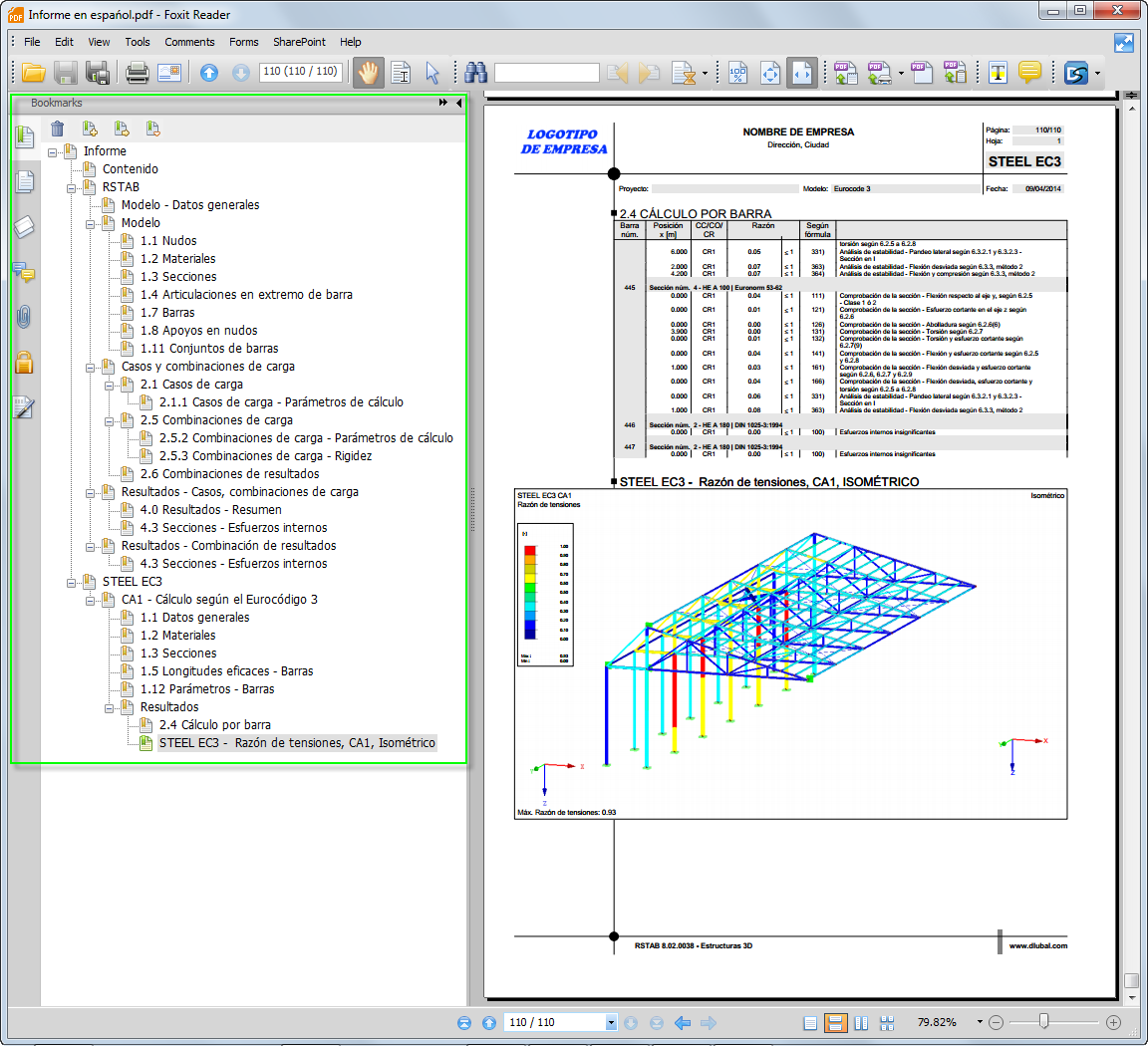
Task: Open the Signatures panel sidebar icon
Action: [x=24, y=407]
